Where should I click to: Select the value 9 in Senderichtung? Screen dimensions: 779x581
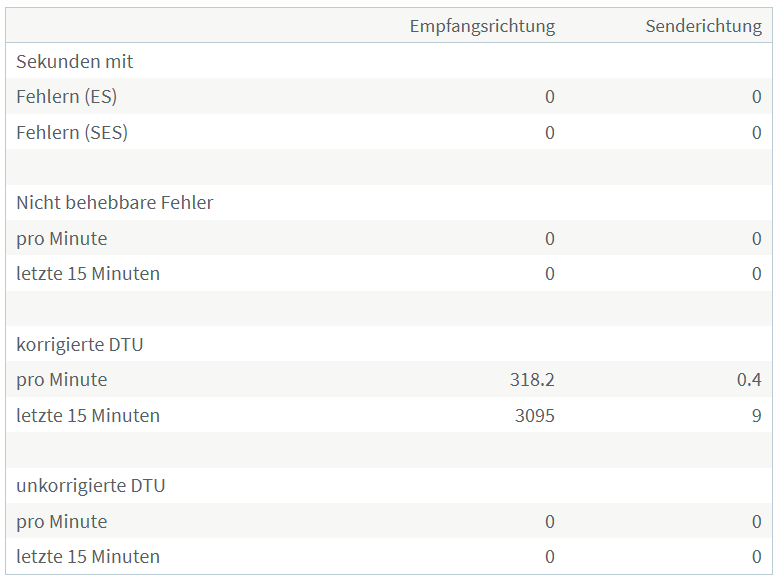point(756,415)
